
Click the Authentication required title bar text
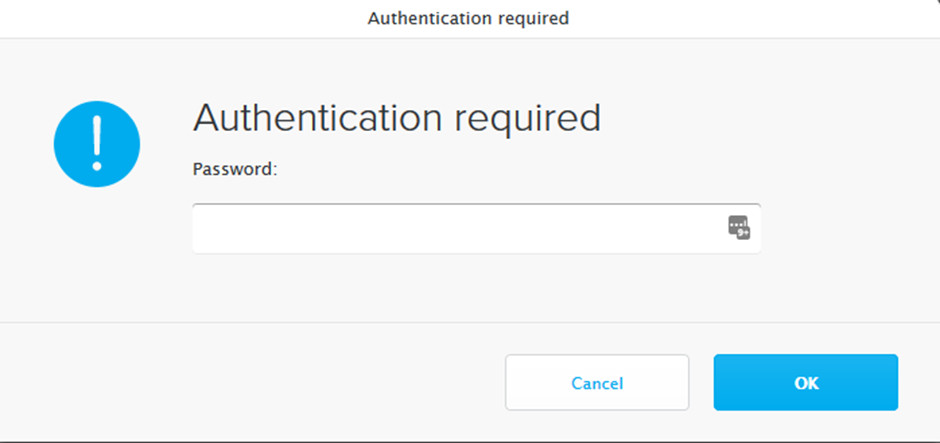[x=468, y=19]
